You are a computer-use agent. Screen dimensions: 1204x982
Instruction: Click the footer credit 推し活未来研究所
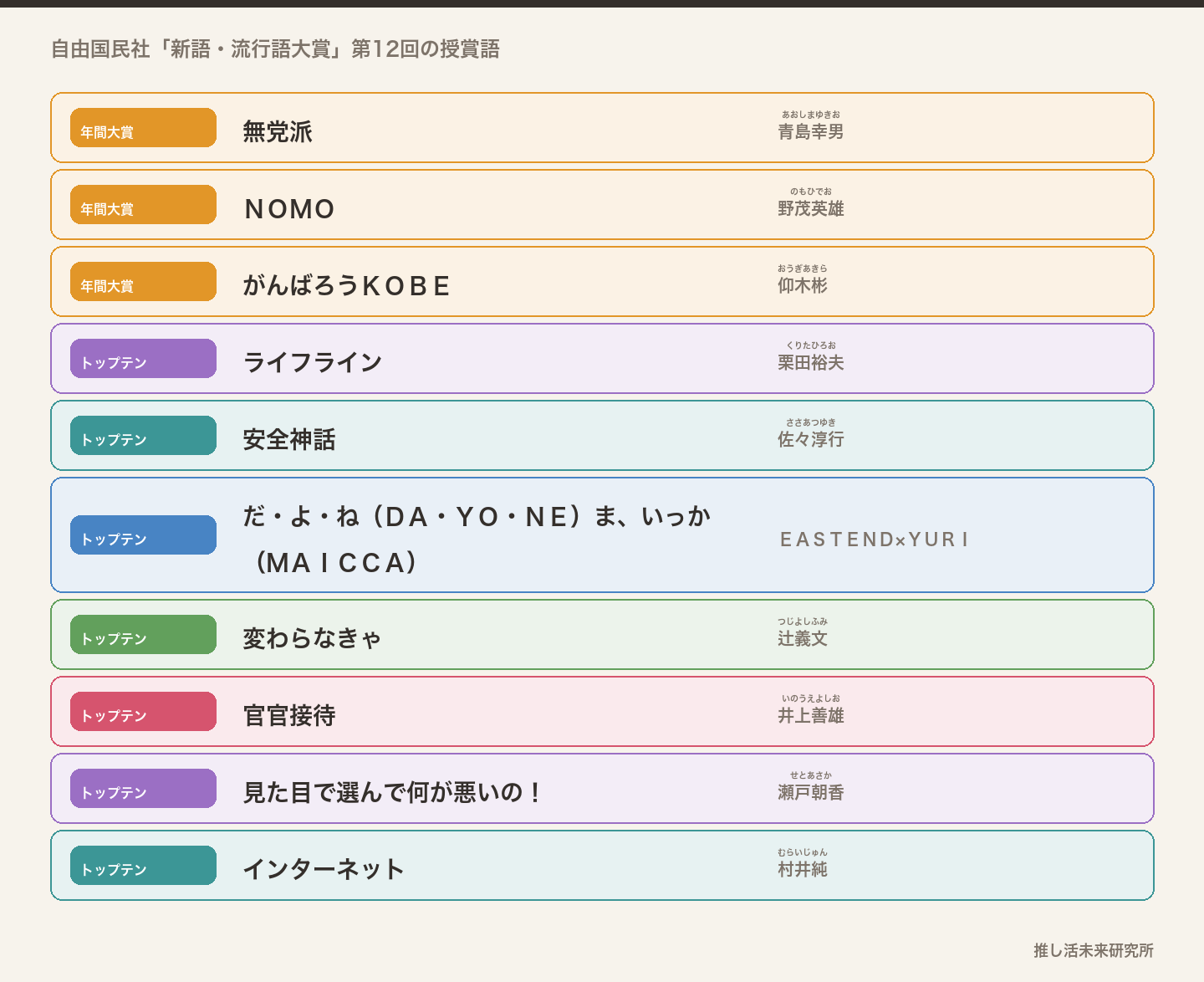1094,950
